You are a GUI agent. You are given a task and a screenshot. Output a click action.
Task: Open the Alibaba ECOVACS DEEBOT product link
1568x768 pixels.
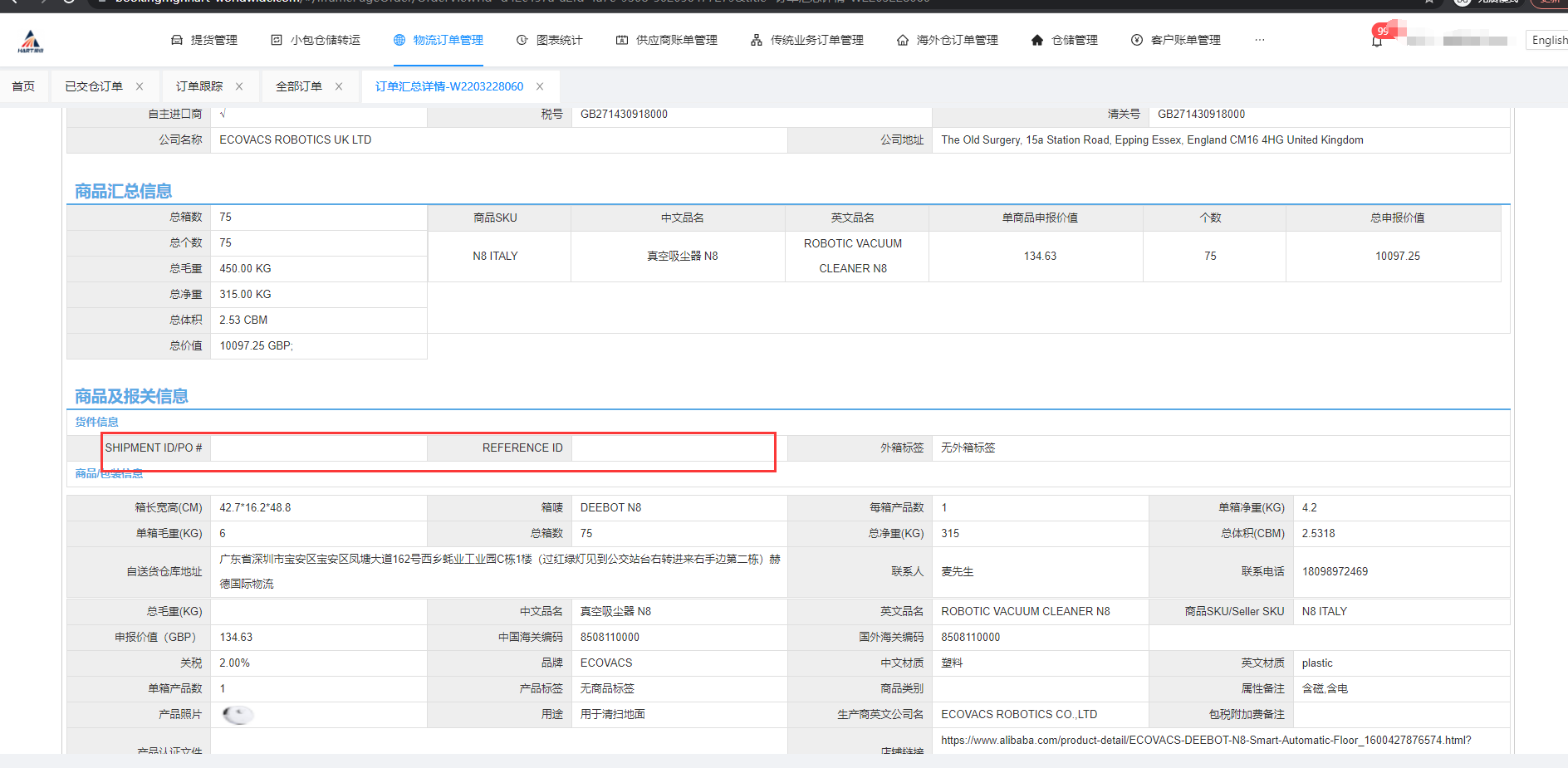(x=1204, y=740)
